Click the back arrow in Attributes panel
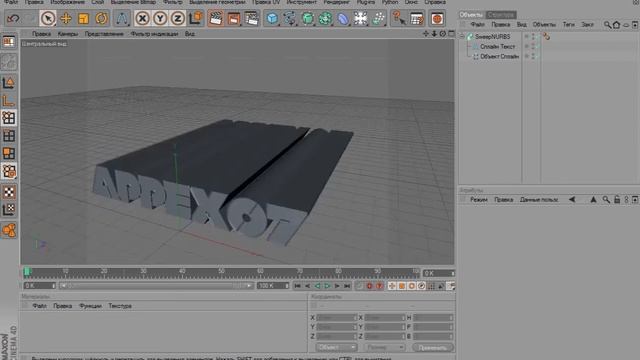Screen dimensions: 640x360 (x=572, y=200)
